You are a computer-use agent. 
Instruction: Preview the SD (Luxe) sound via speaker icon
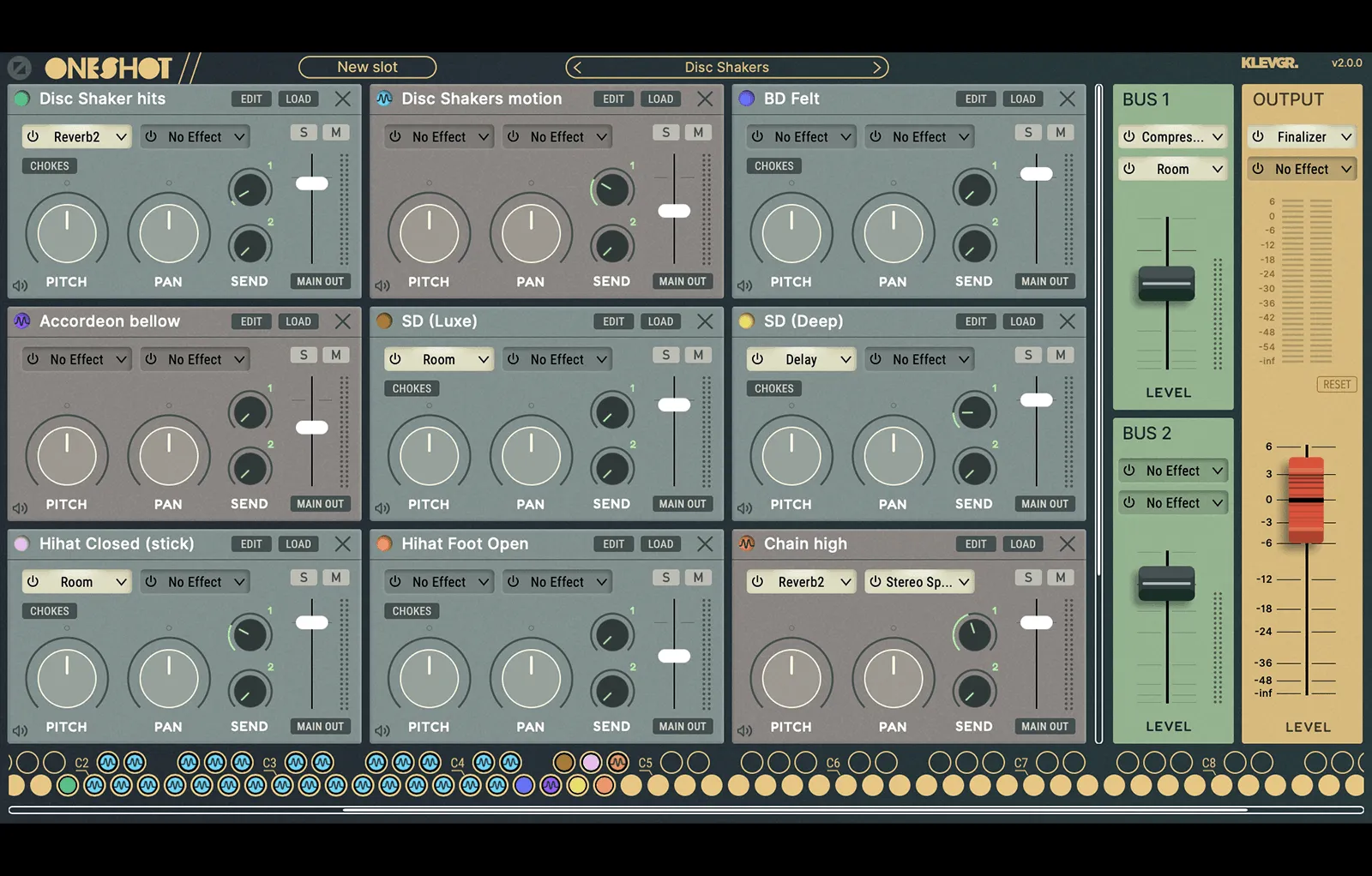point(382,507)
